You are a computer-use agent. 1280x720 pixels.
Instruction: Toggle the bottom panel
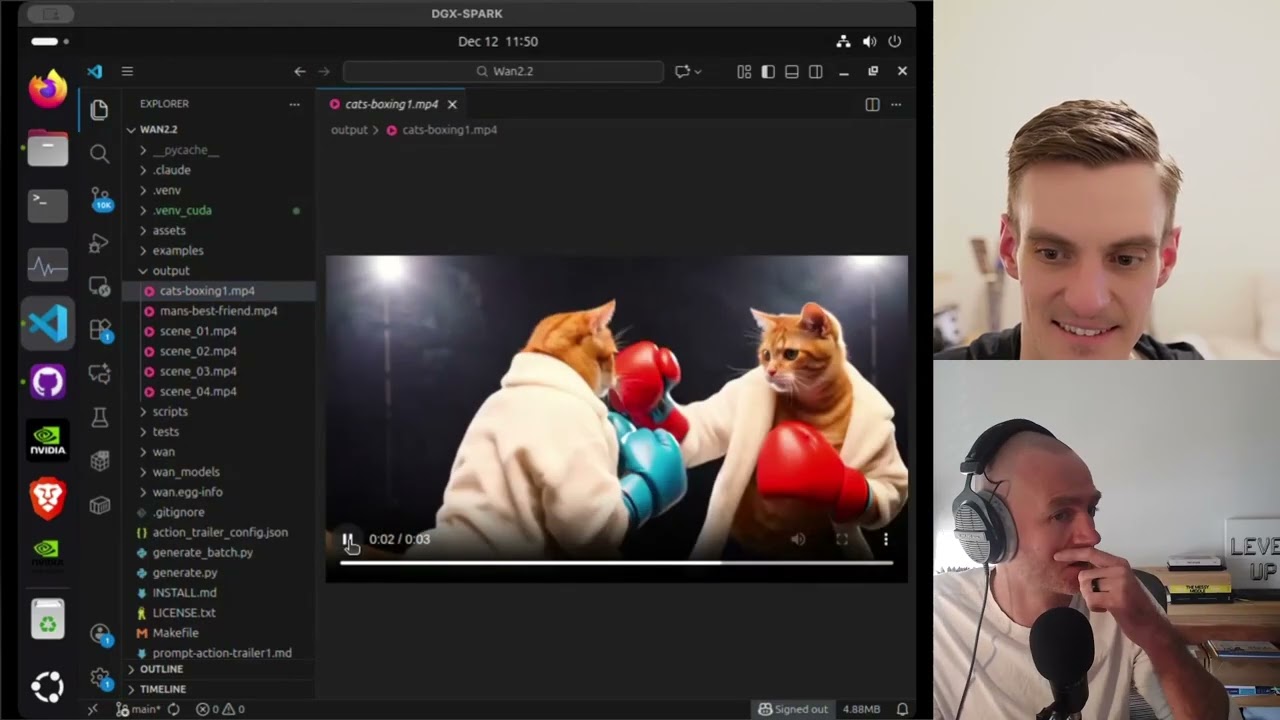coord(792,71)
